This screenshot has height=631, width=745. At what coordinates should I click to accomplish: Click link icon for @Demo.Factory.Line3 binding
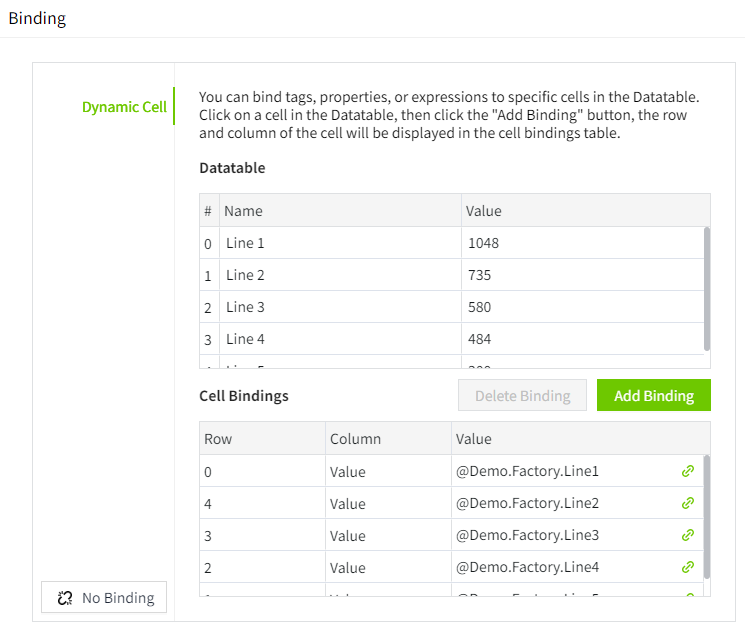coord(687,535)
